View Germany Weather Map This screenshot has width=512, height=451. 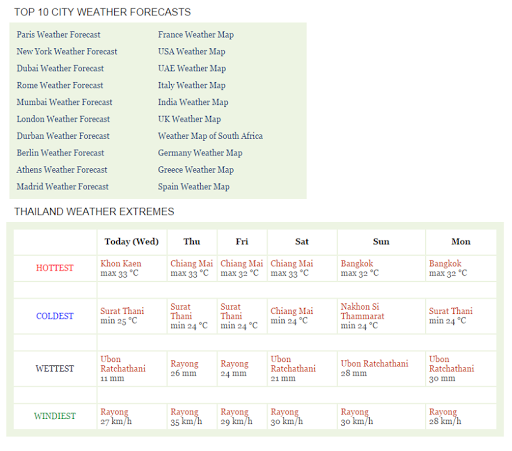[x=200, y=153]
